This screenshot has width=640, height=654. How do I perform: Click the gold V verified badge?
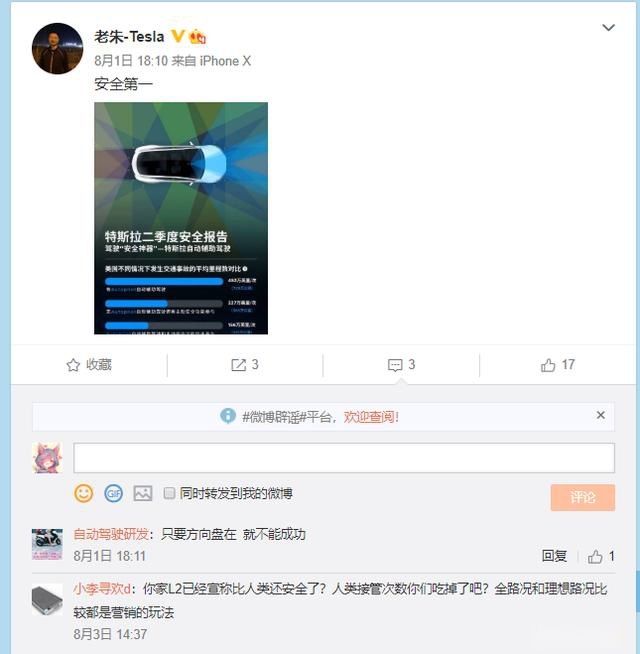tap(178, 36)
